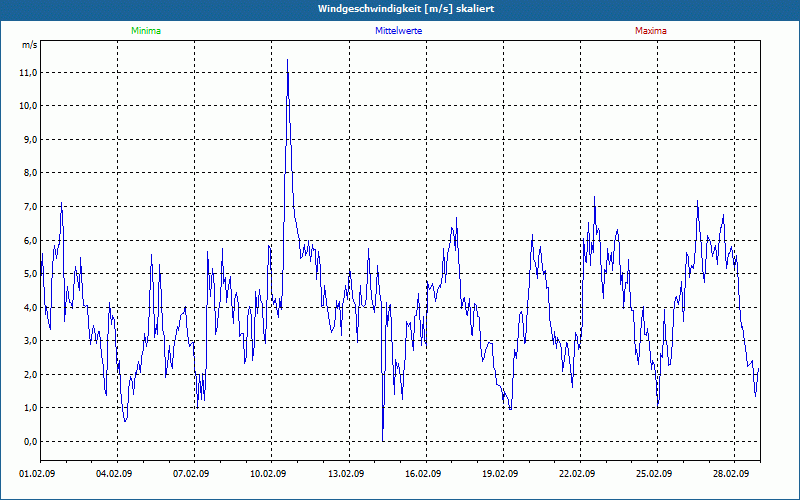Viewport: 800px width, 500px height.
Task: Click the m/s unit label
Action: coord(30,45)
